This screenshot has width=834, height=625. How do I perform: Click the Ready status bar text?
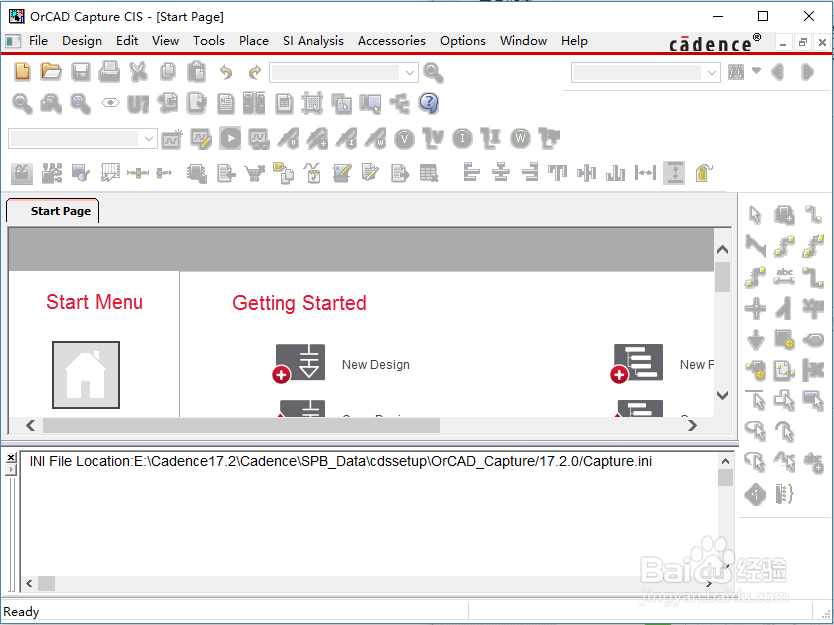pos(21,612)
